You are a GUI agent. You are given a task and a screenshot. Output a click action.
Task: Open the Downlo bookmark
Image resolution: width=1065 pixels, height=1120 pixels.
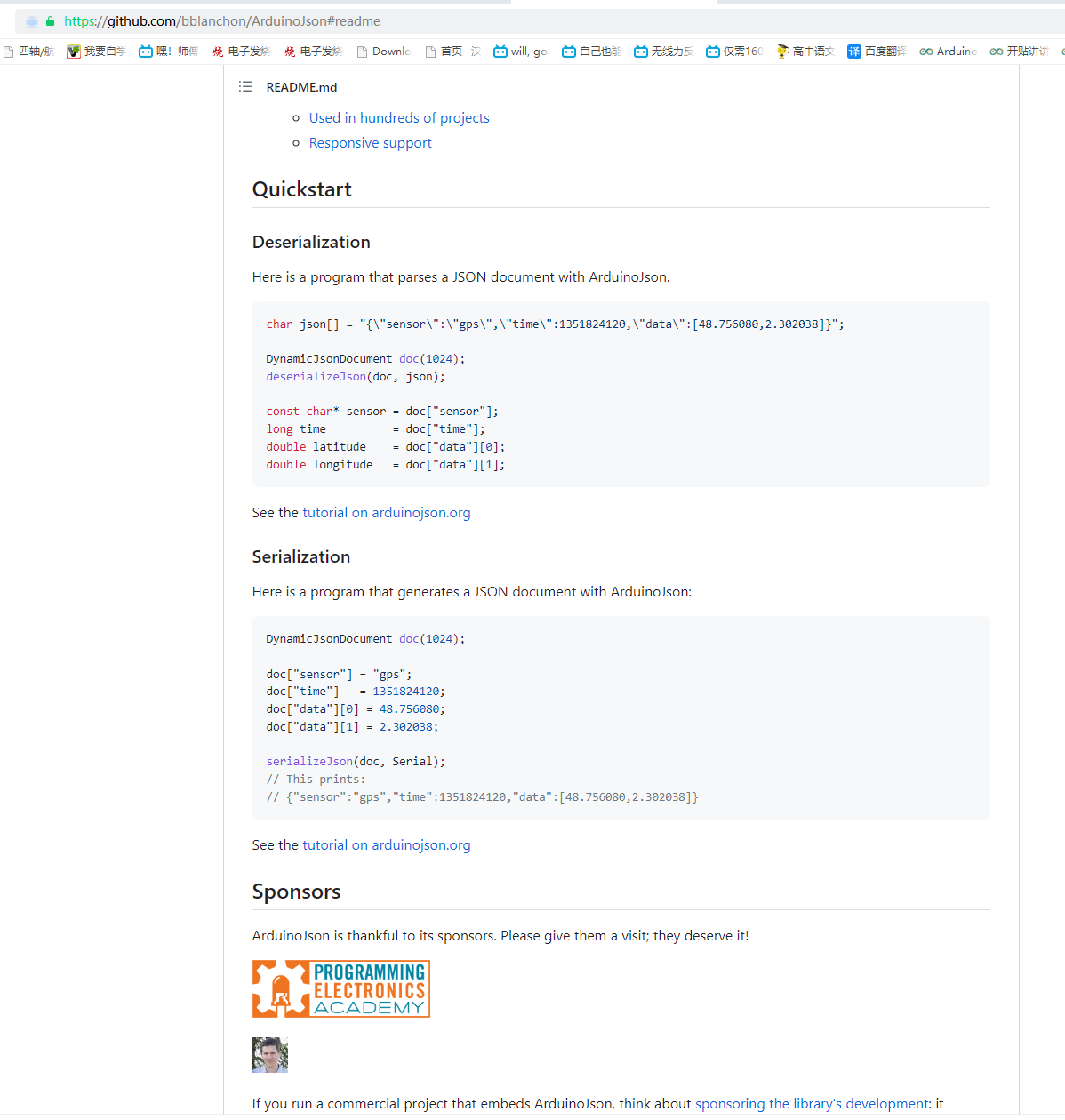point(383,52)
